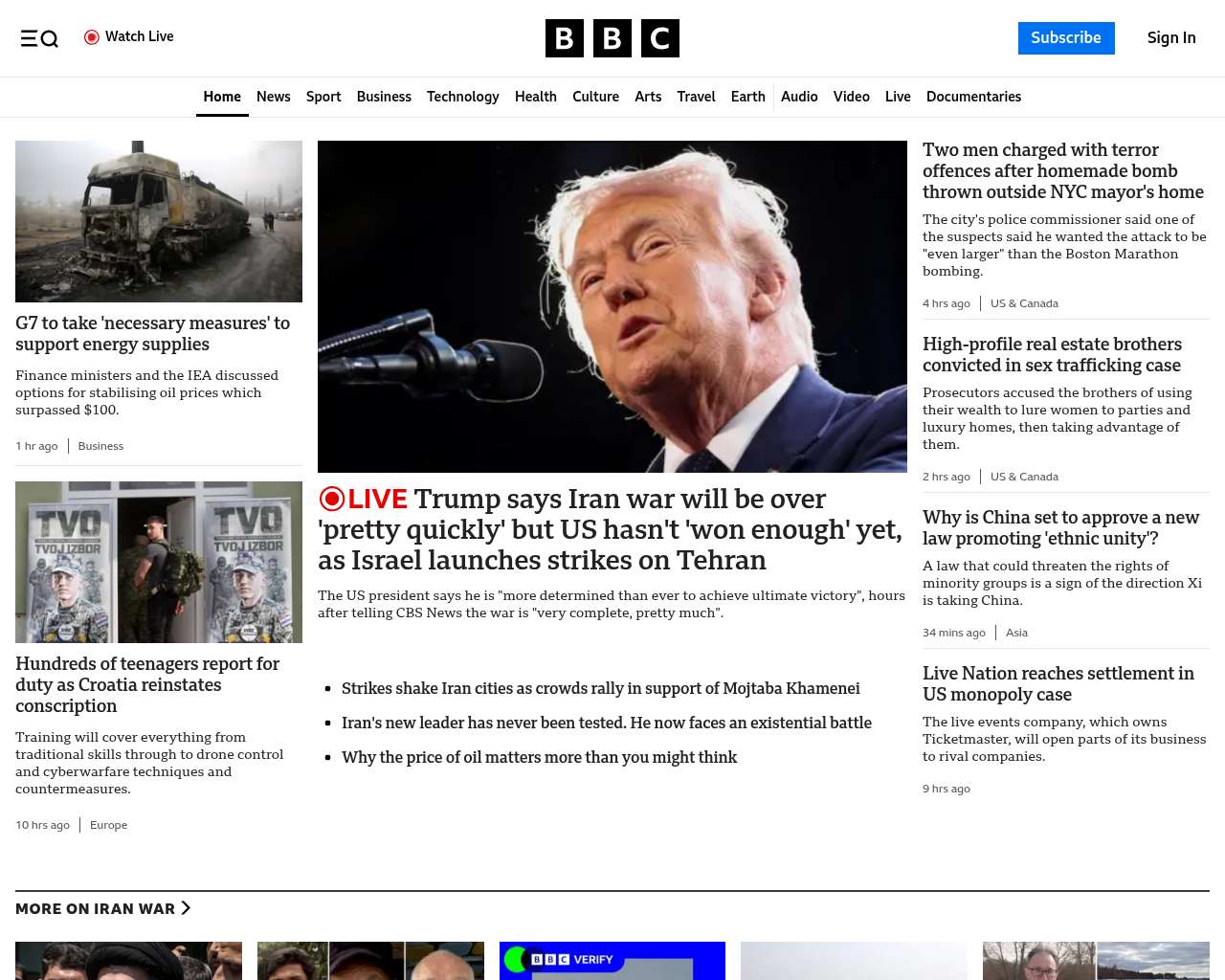1225x980 pixels.
Task: Click '1 hr ago' timestamp on G7 story
Action: [36, 446]
